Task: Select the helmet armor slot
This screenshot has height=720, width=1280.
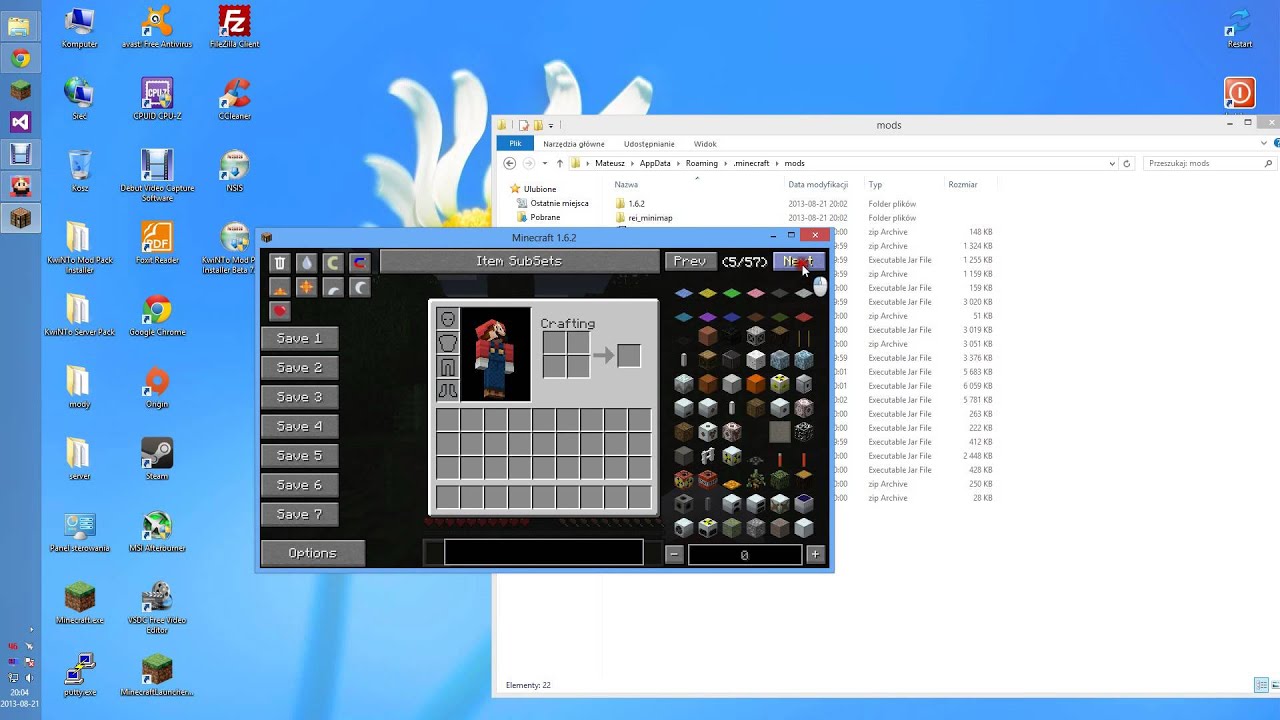Action: point(447,319)
